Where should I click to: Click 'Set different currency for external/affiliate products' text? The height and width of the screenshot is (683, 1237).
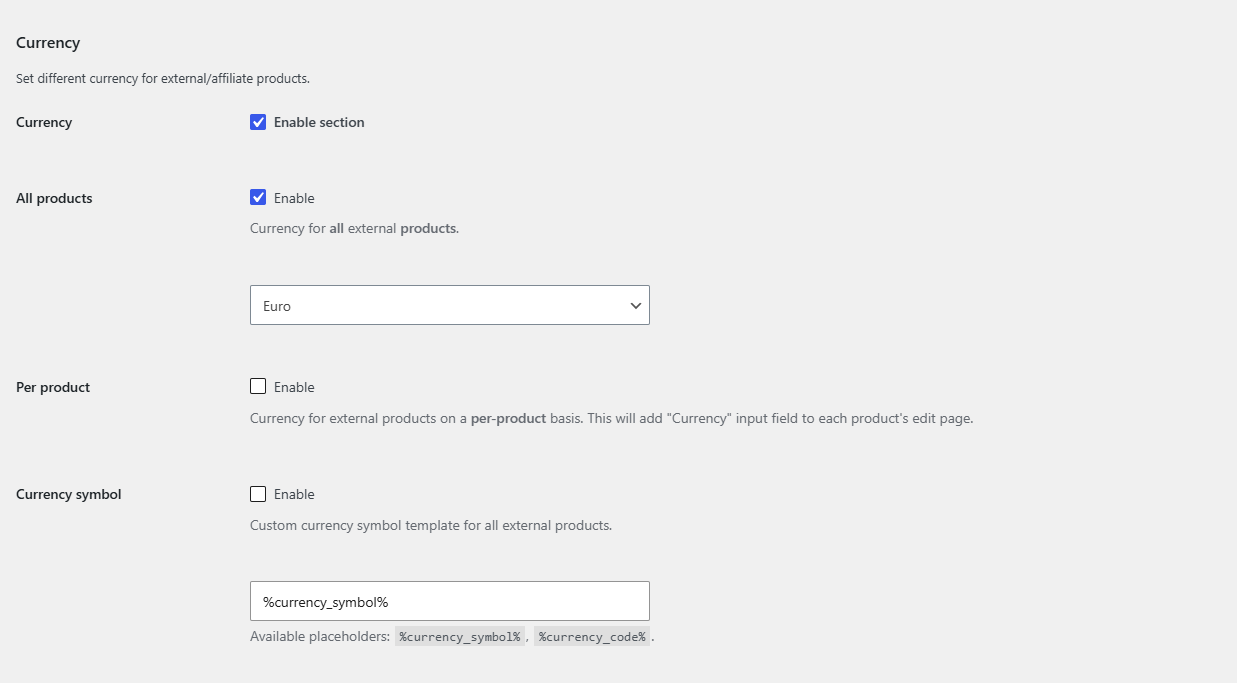tap(163, 78)
